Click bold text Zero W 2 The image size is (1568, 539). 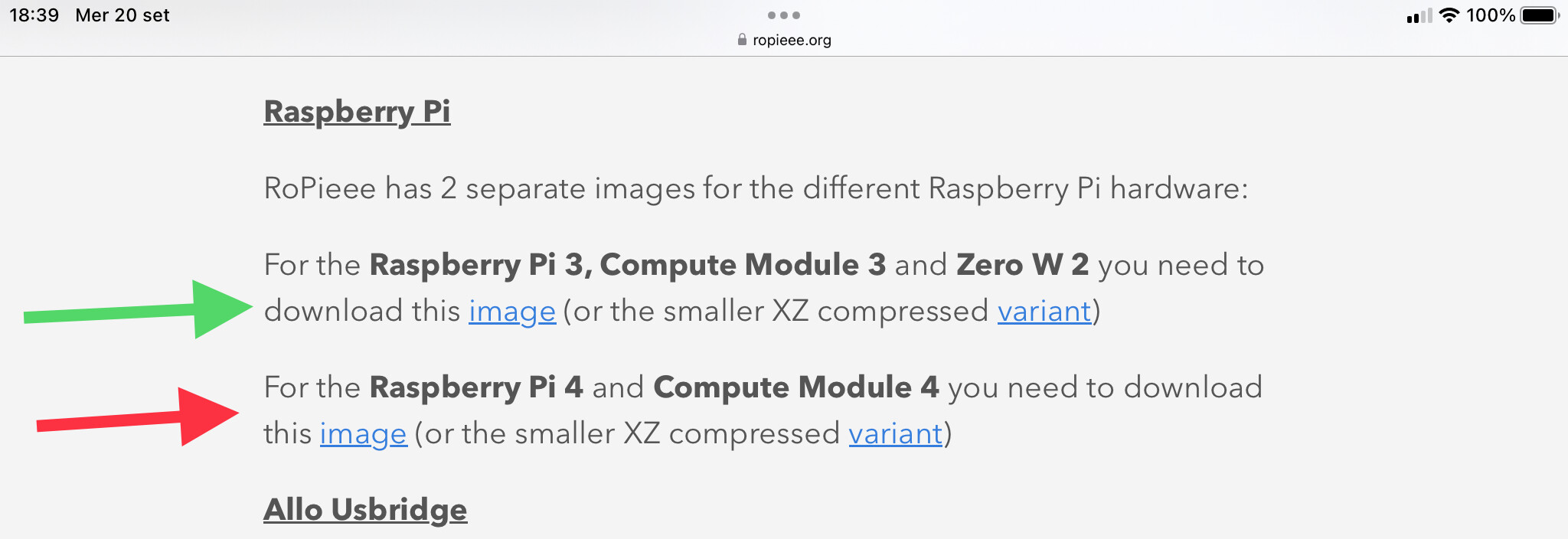point(1023,265)
